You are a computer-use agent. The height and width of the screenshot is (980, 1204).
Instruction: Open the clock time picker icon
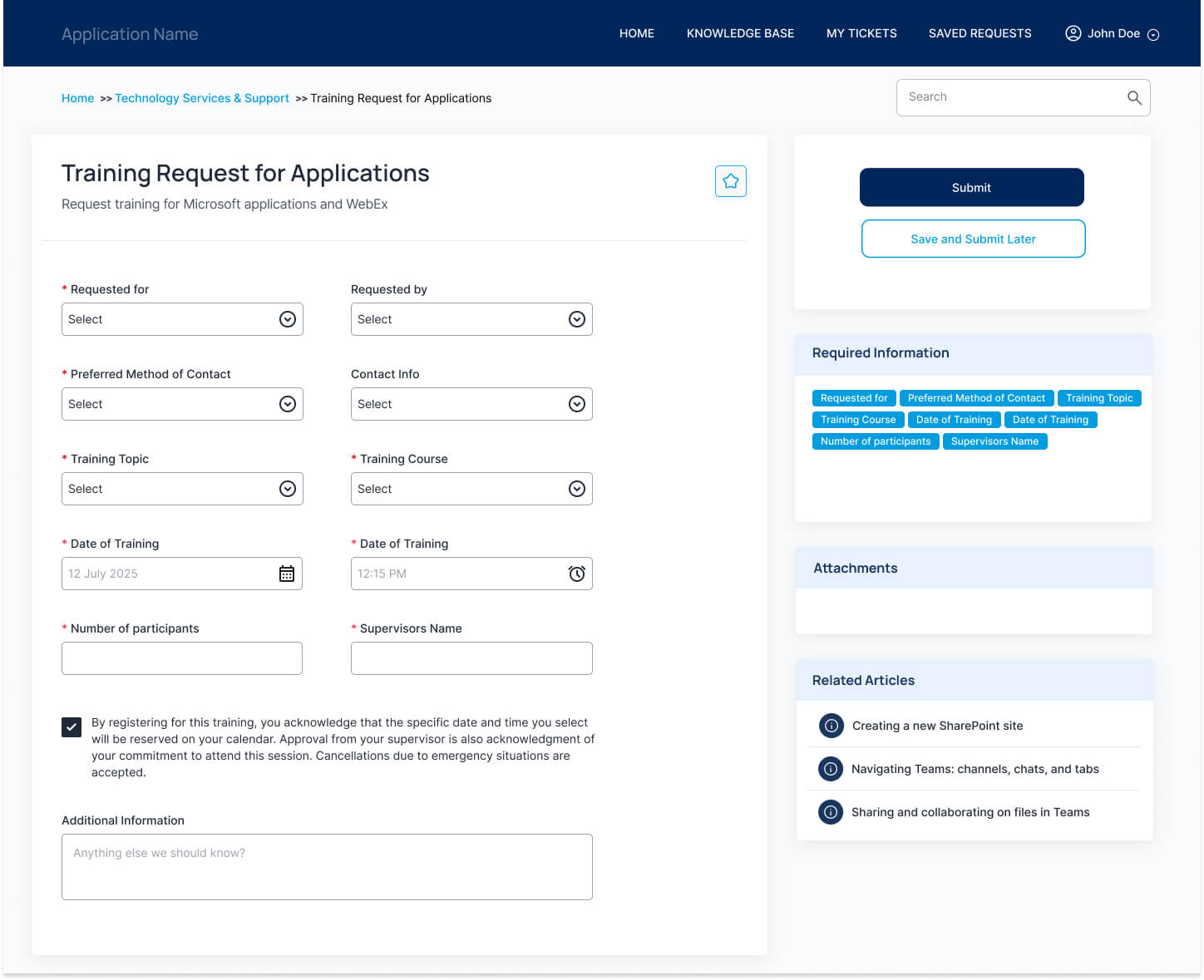point(576,574)
